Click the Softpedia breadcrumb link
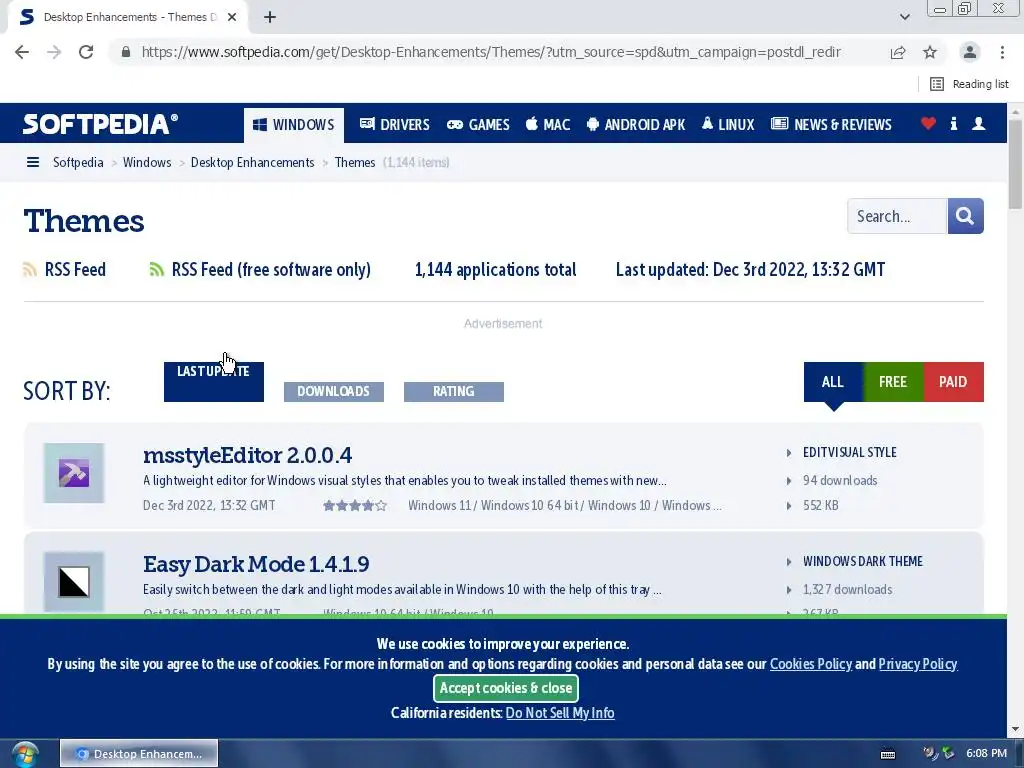The height and width of the screenshot is (768, 1024). (78, 162)
